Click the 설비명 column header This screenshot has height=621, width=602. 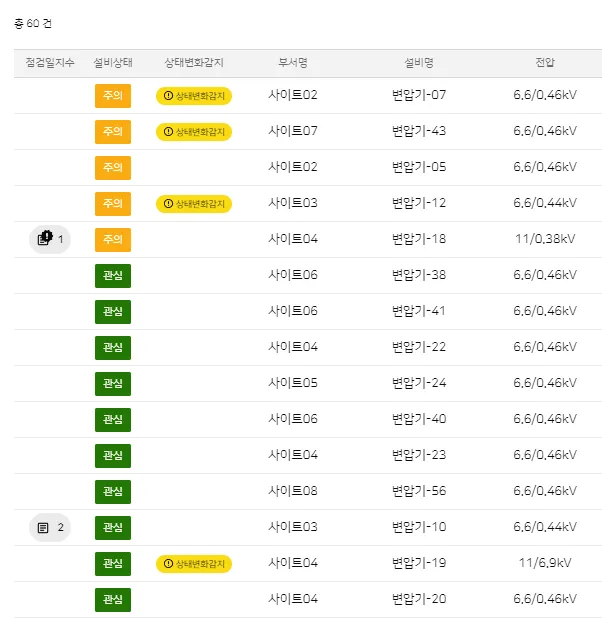click(419, 63)
